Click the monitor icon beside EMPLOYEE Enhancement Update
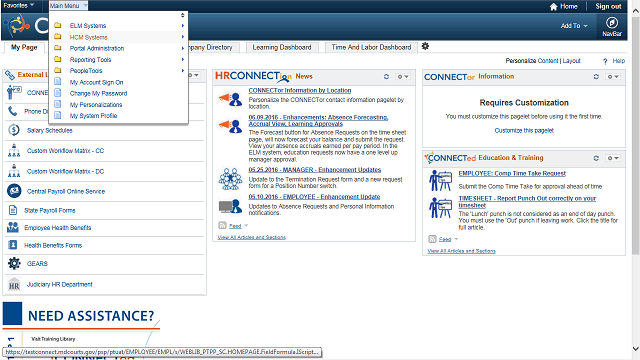The image size is (640, 360). click(x=231, y=206)
